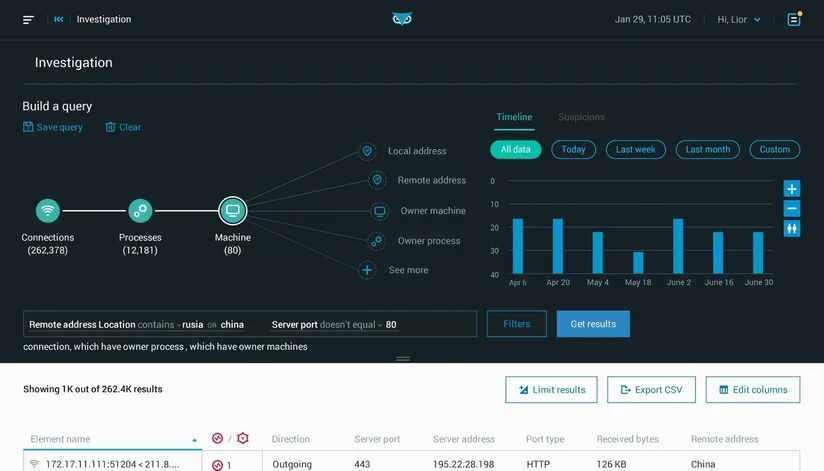The width and height of the screenshot is (824, 471).
Task: Zoom out the timeline chart
Action: (x=792, y=209)
